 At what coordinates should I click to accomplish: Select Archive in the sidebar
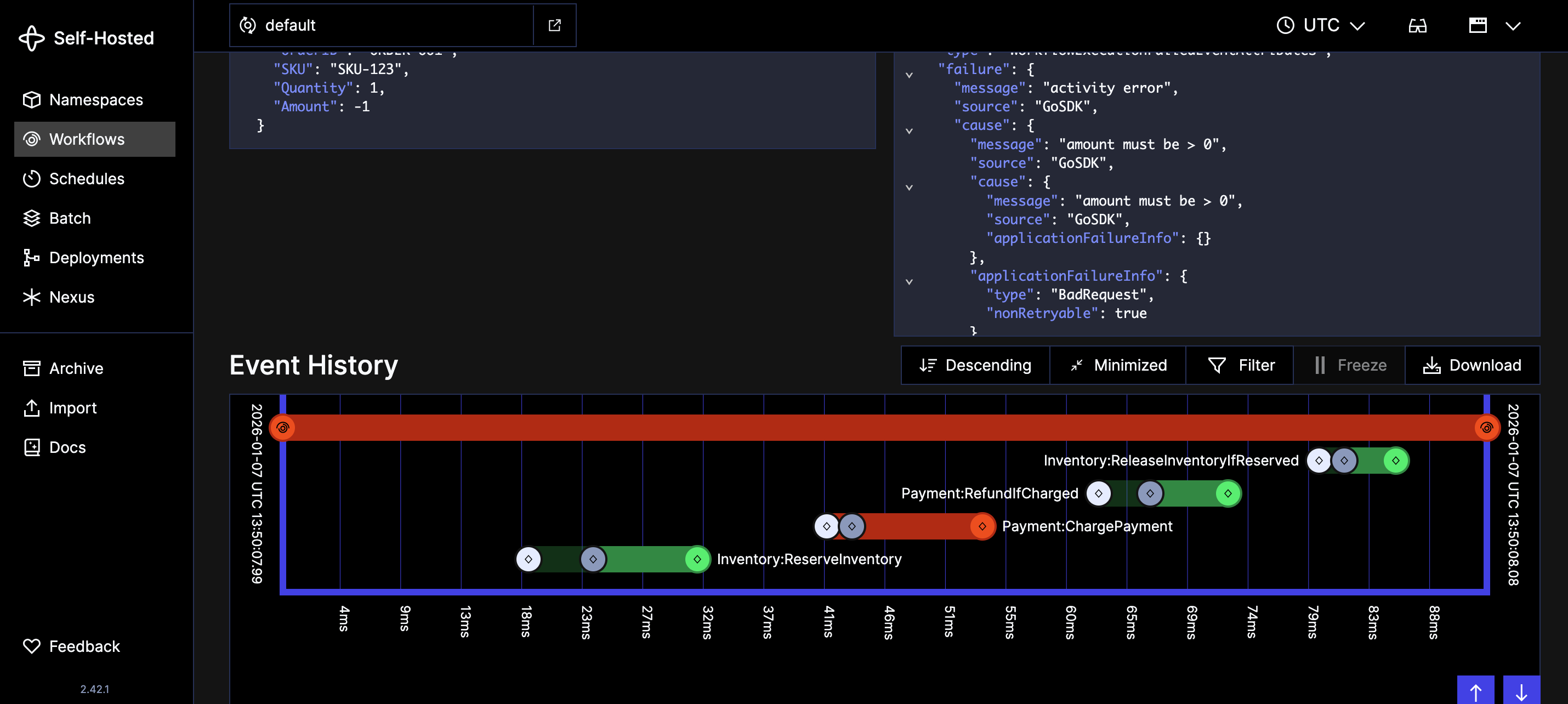(x=76, y=368)
